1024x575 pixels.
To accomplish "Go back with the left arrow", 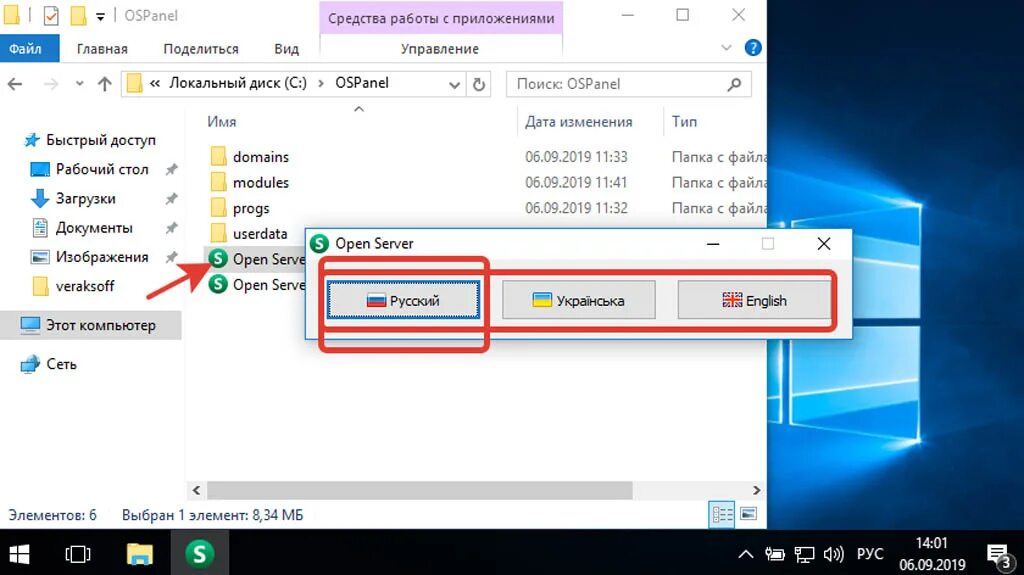I will (15, 84).
